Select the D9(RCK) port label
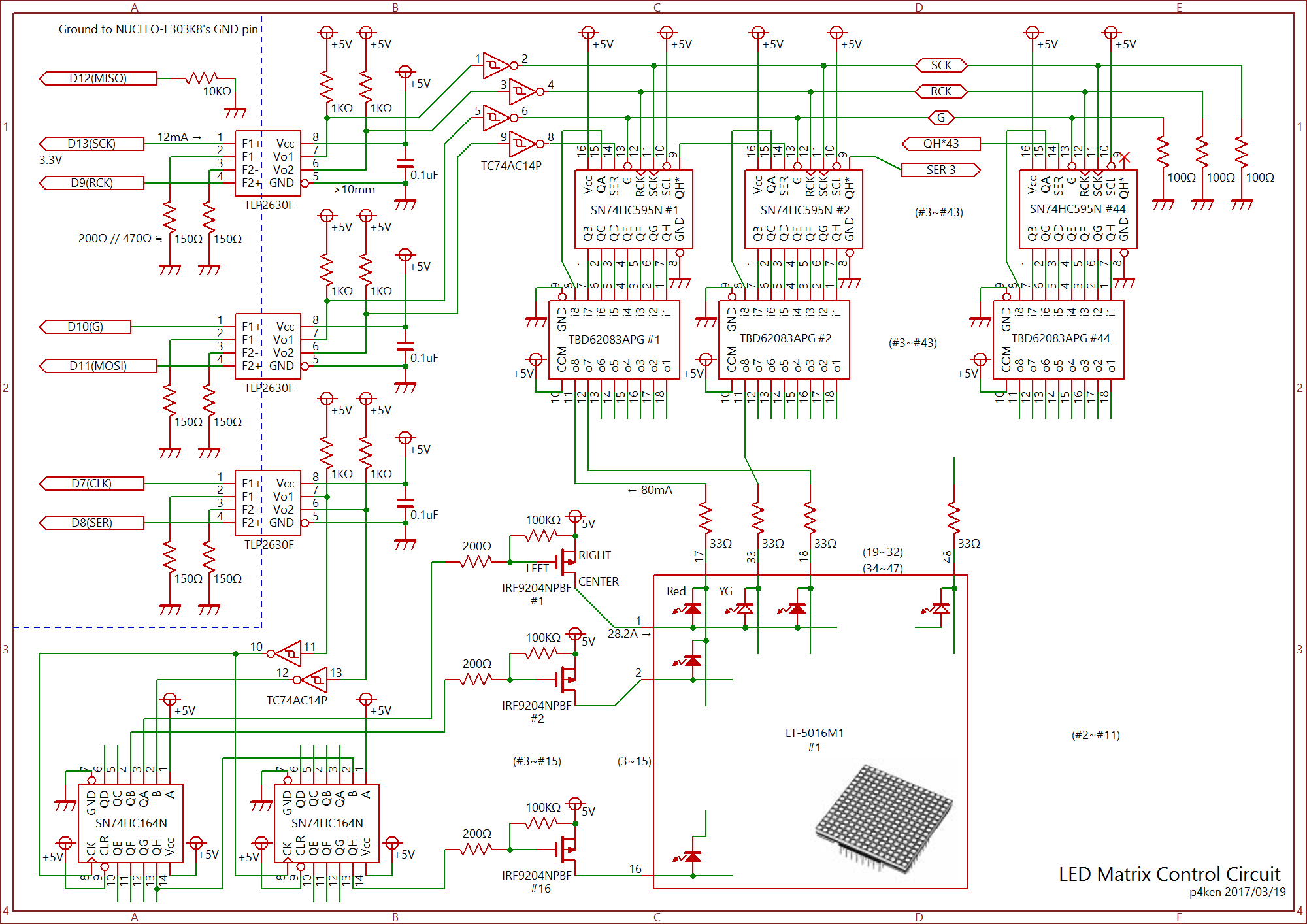The image size is (1307, 924). (x=91, y=183)
